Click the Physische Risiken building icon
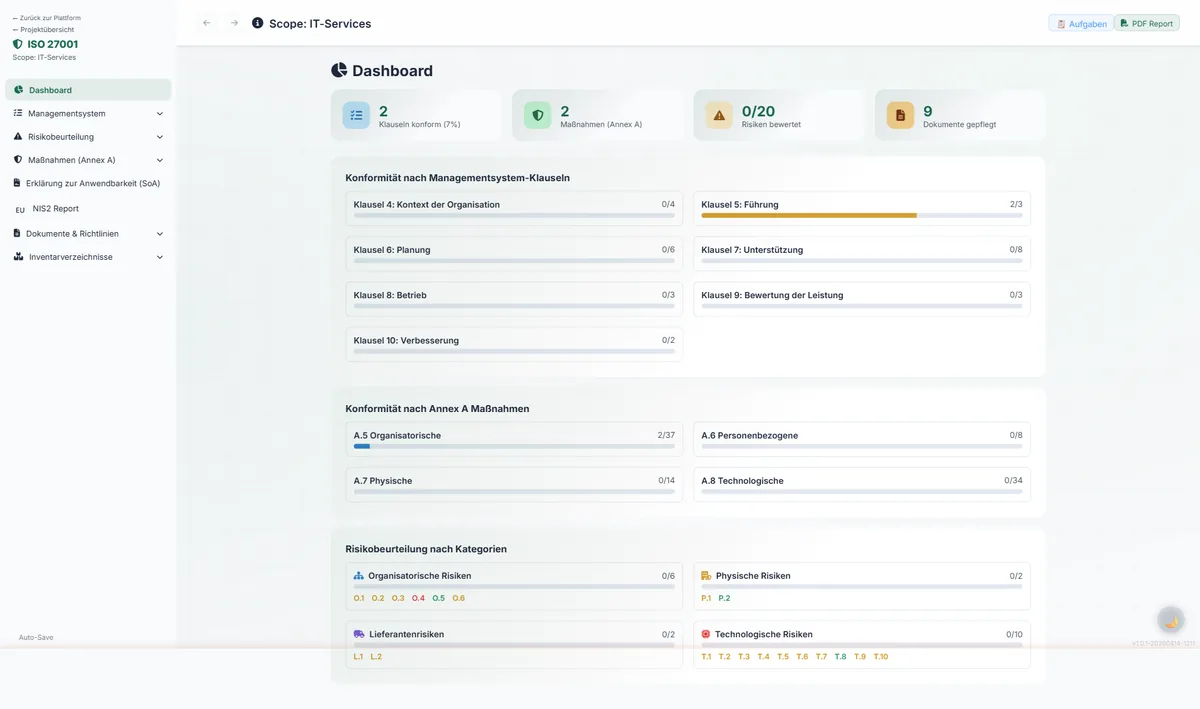The width and height of the screenshot is (1200, 709). coord(706,576)
